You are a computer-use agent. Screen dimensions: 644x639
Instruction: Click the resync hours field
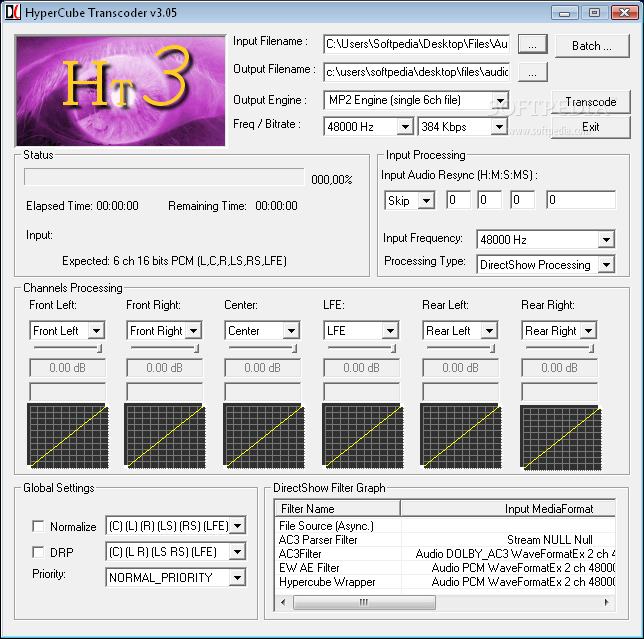(458, 200)
